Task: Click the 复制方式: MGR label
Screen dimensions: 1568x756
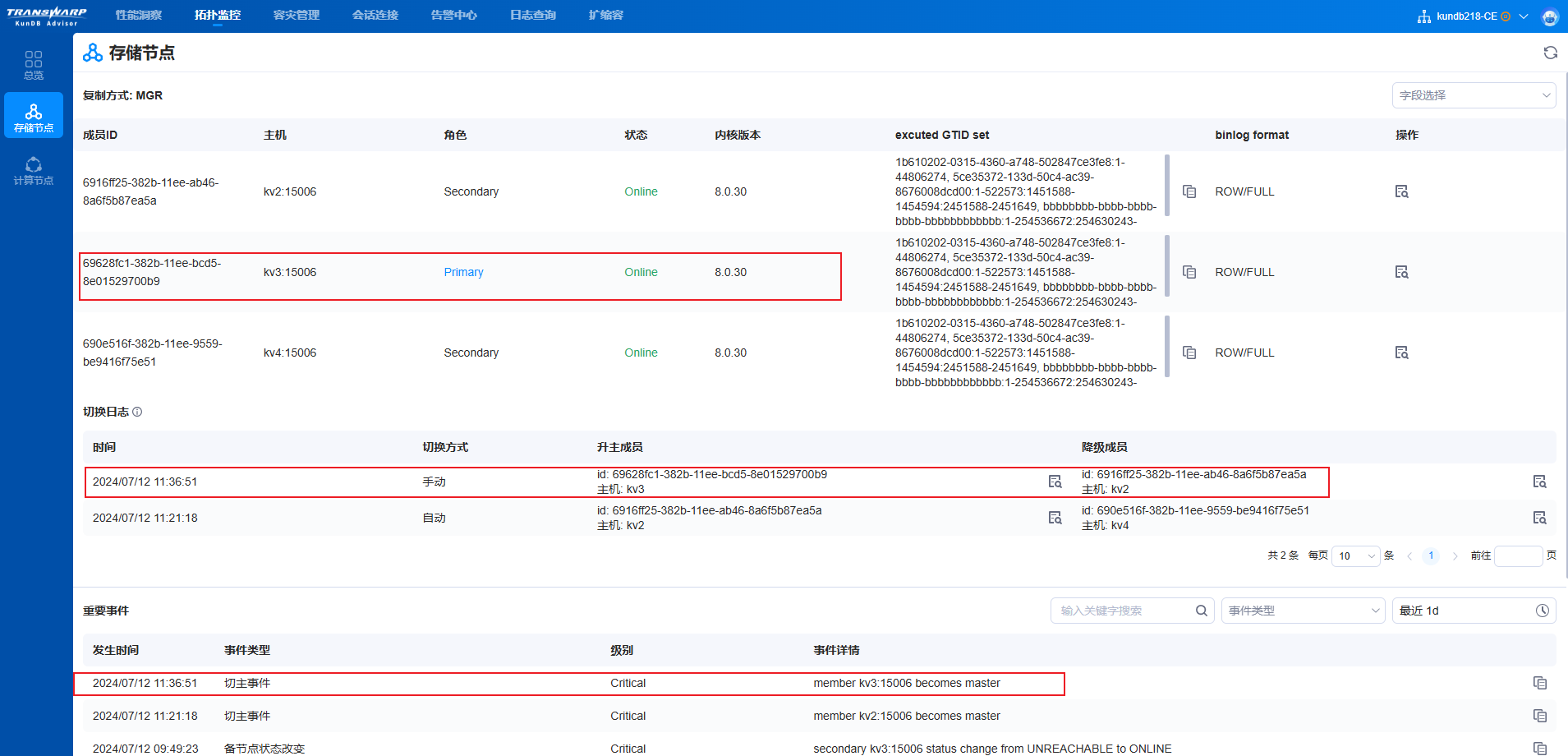Action: coord(122,95)
